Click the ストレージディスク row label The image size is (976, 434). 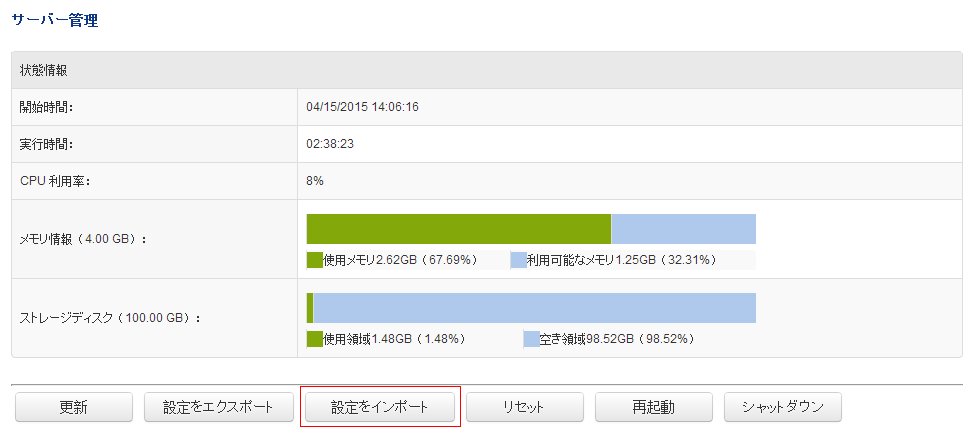coord(110,318)
